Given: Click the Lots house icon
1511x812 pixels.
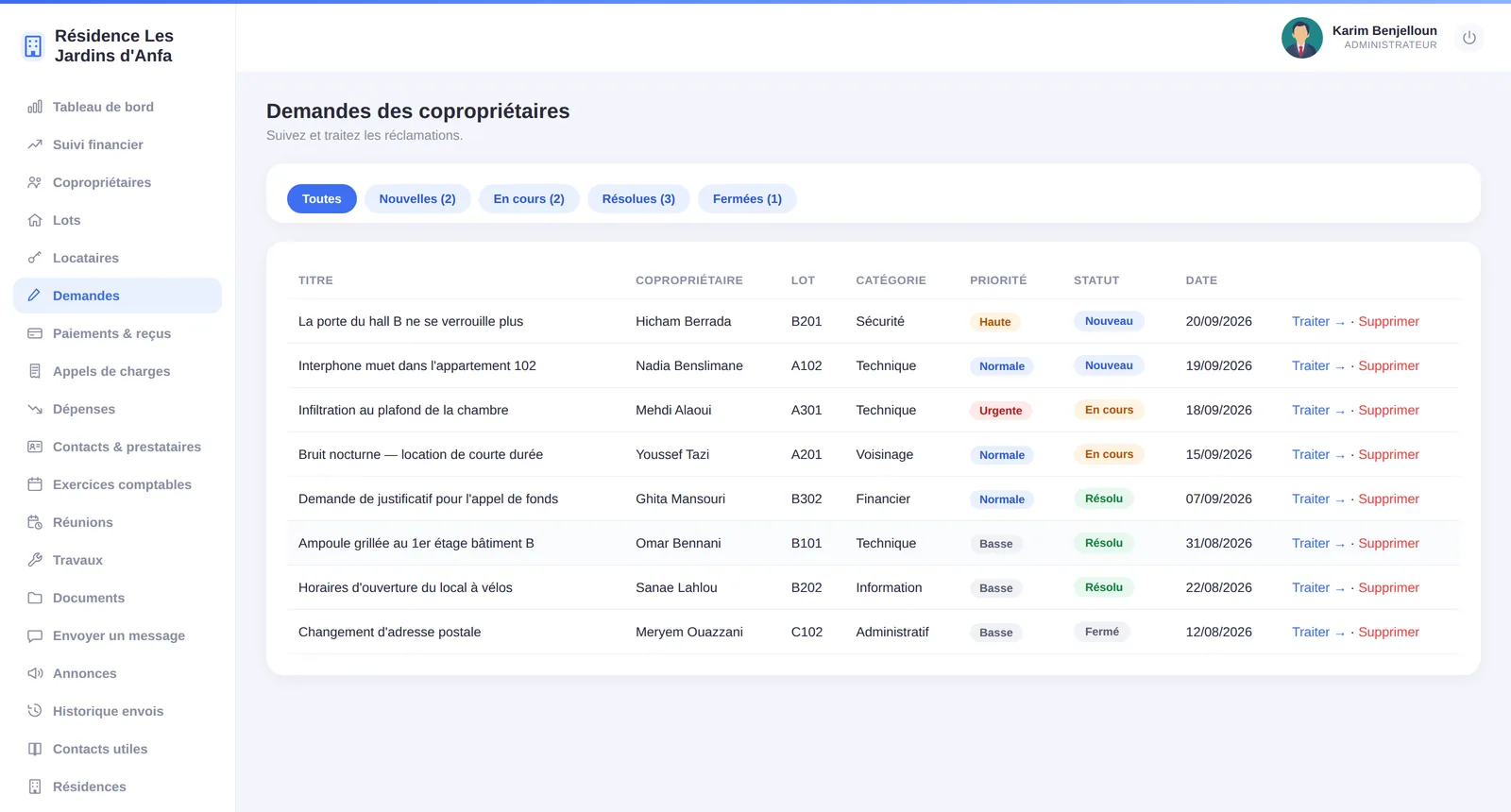Looking at the screenshot, I should click(35, 220).
